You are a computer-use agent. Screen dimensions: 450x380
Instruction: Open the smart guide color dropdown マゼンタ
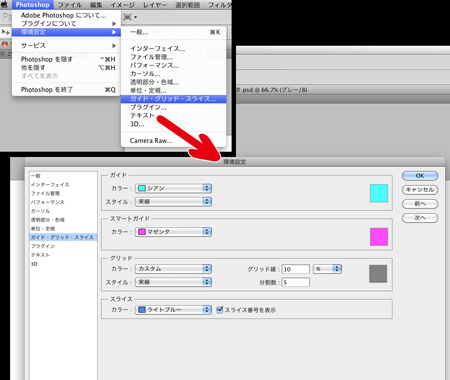(x=173, y=232)
